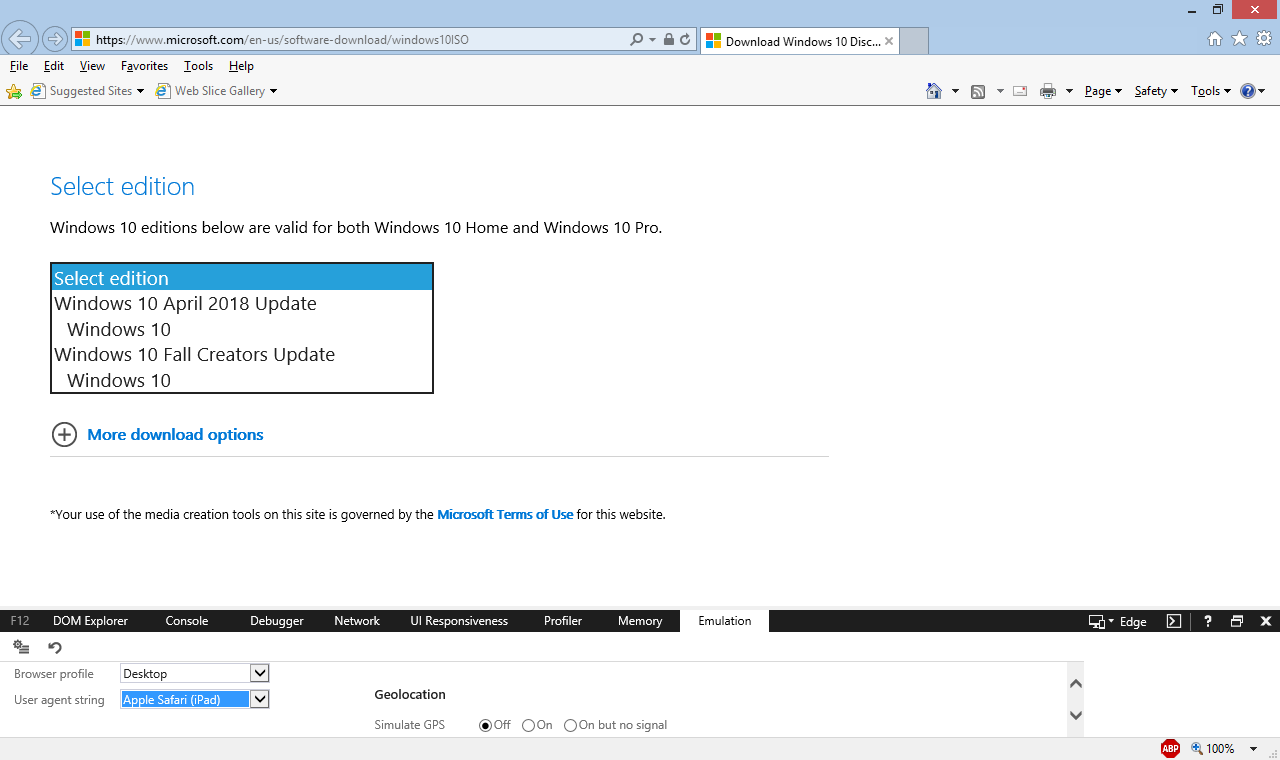Open the File menu
1280x760 pixels.
[x=19, y=66]
